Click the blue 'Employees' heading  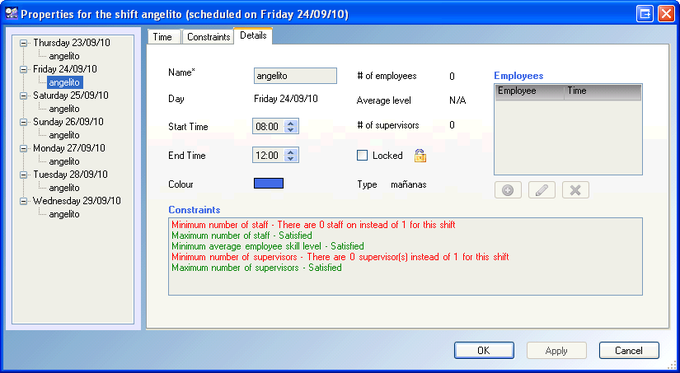pyautogui.click(x=519, y=75)
